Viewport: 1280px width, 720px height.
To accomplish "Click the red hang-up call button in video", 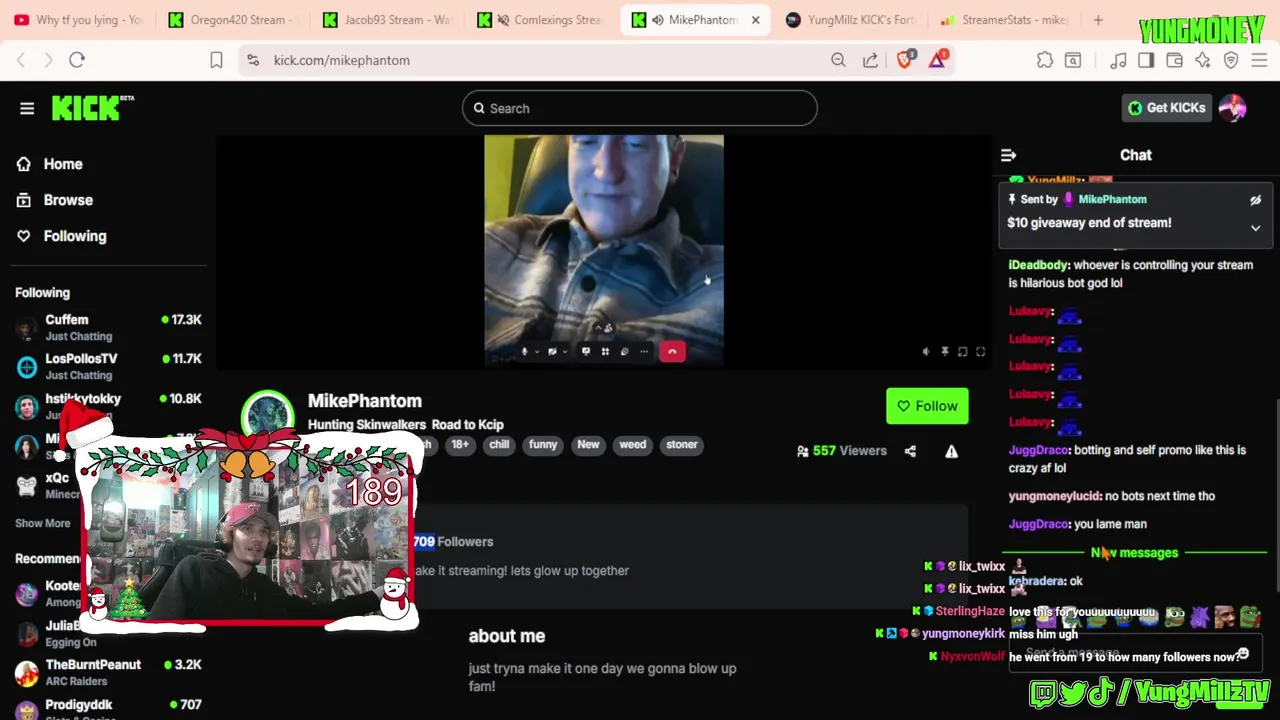I will [672, 352].
